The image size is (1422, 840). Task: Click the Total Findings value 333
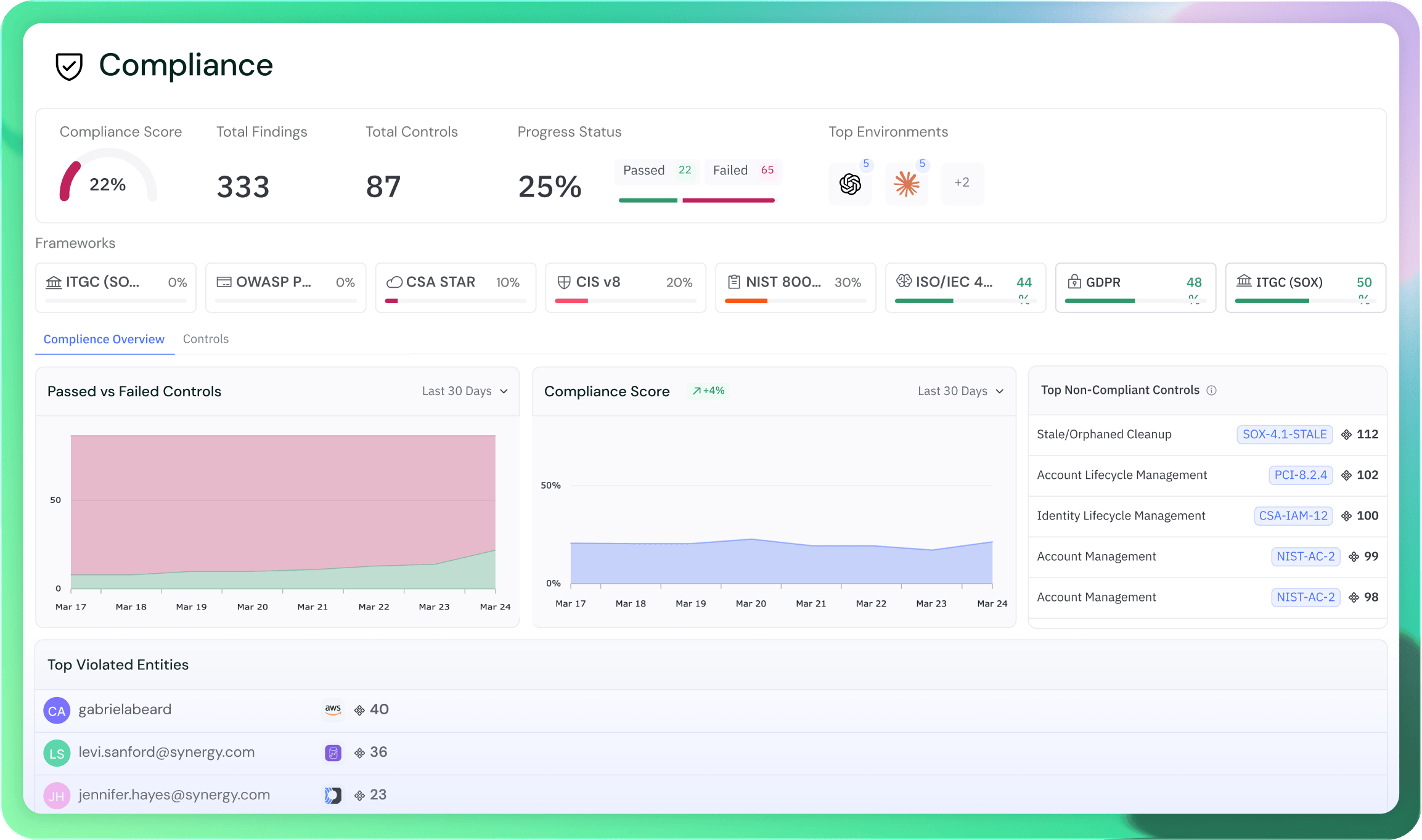[243, 187]
